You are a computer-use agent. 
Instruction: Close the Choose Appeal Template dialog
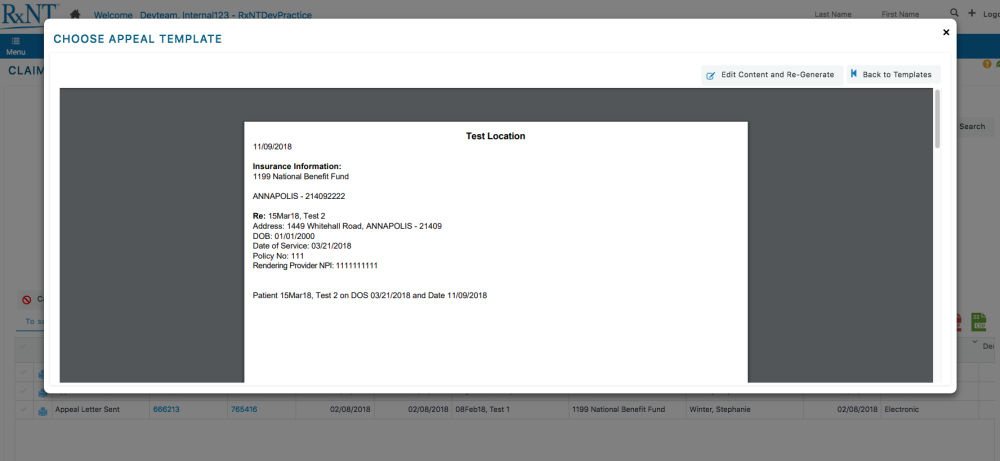[946, 32]
